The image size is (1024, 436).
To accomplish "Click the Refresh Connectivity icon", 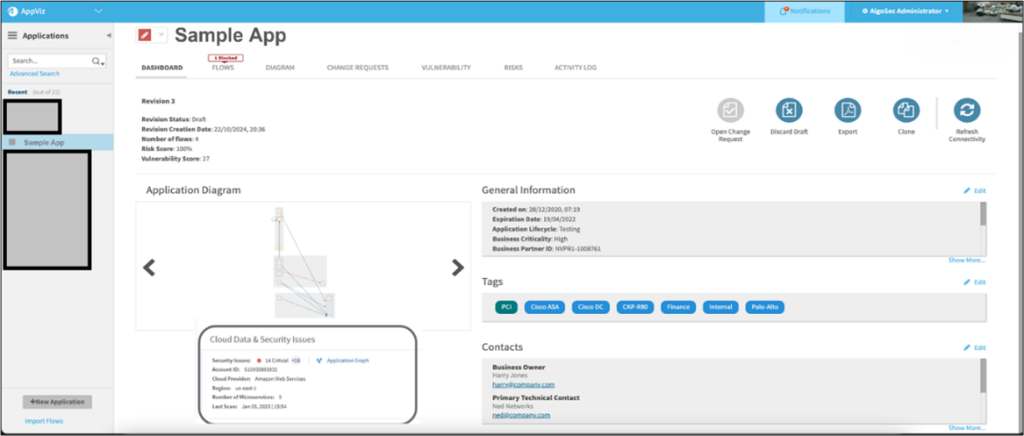I will [967, 111].
